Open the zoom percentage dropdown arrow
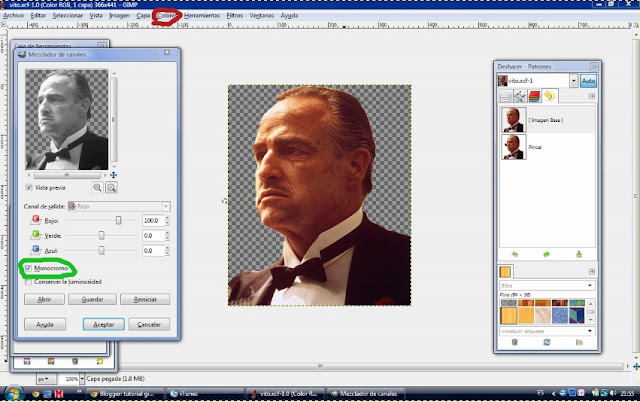 click(82, 379)
